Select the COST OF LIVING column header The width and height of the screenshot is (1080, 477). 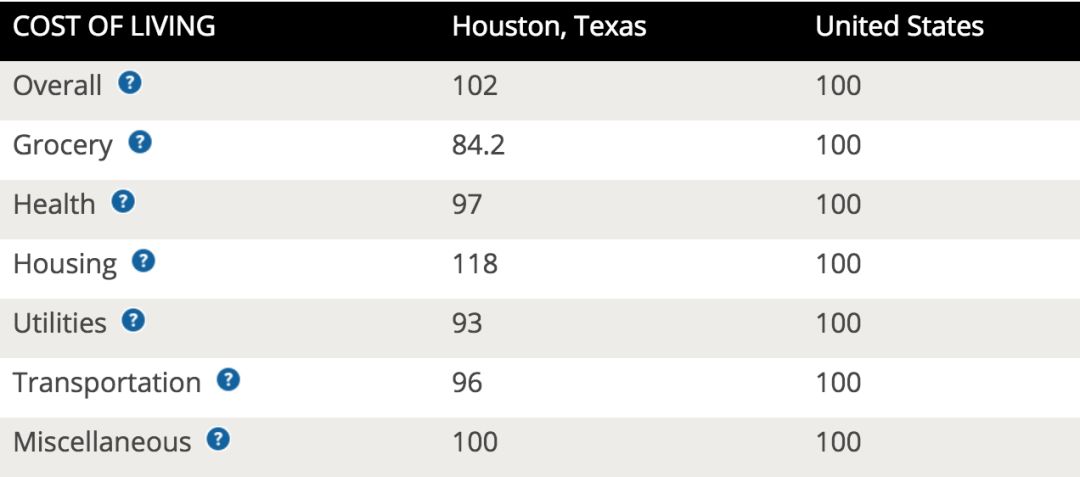[x=114, y=27]
